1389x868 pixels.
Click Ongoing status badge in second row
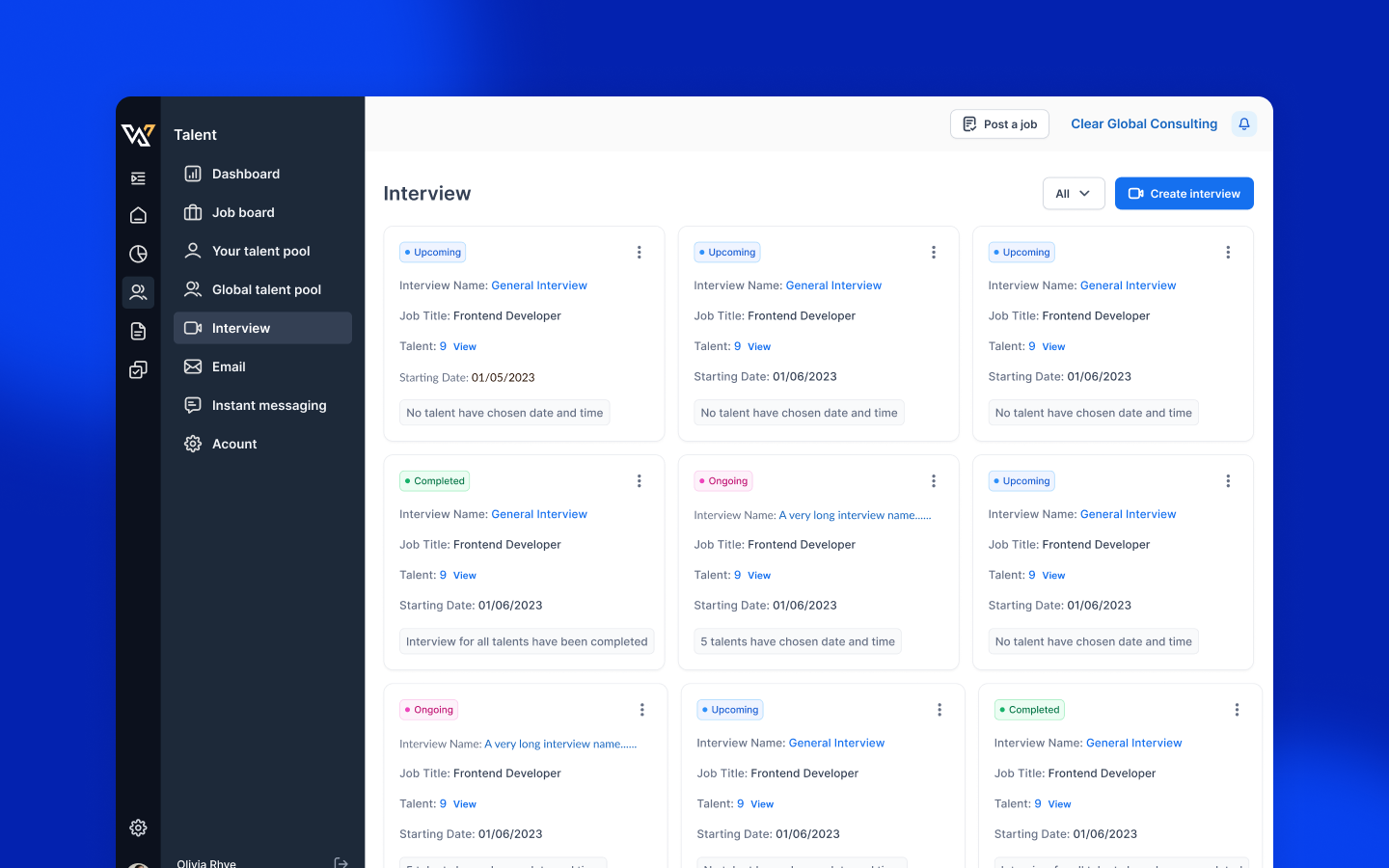pyautogui.click(x=723, y=480)
